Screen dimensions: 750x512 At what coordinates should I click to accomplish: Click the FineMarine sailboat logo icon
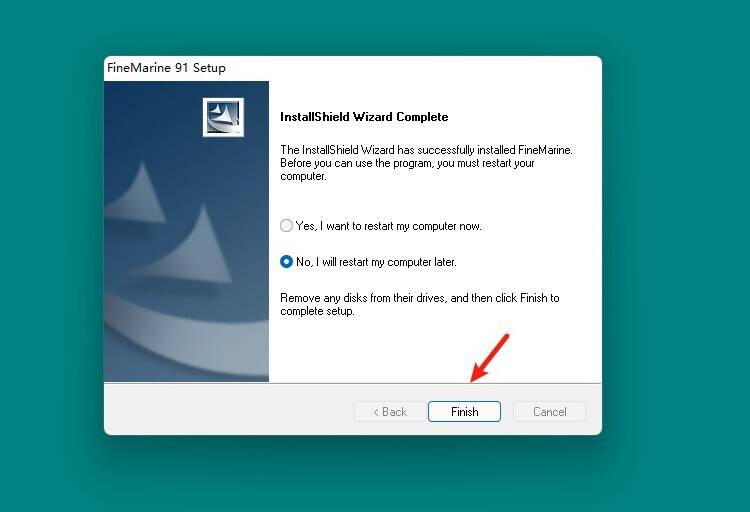(x=224, y=117)
